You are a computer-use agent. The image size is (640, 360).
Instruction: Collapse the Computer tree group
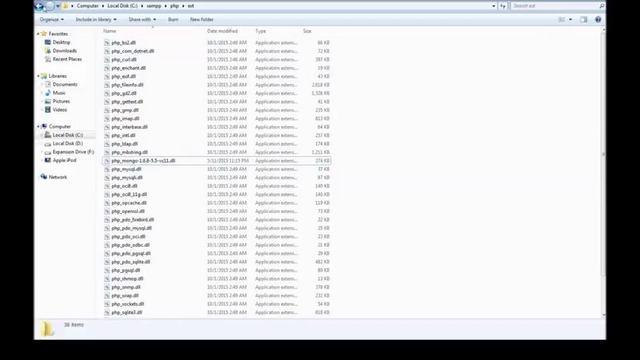(x=38, y=127)
